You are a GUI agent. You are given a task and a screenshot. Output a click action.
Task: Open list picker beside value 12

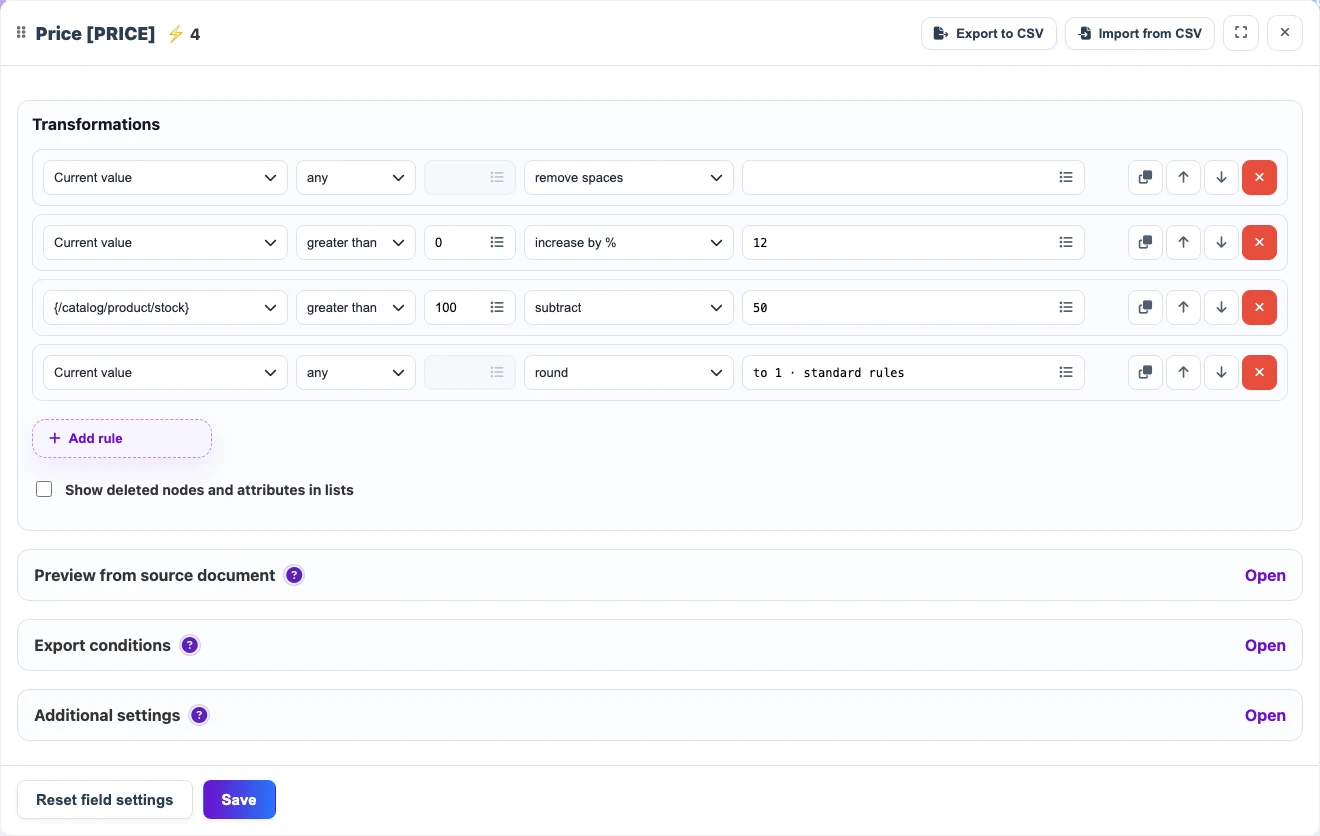coord(1066,242)
